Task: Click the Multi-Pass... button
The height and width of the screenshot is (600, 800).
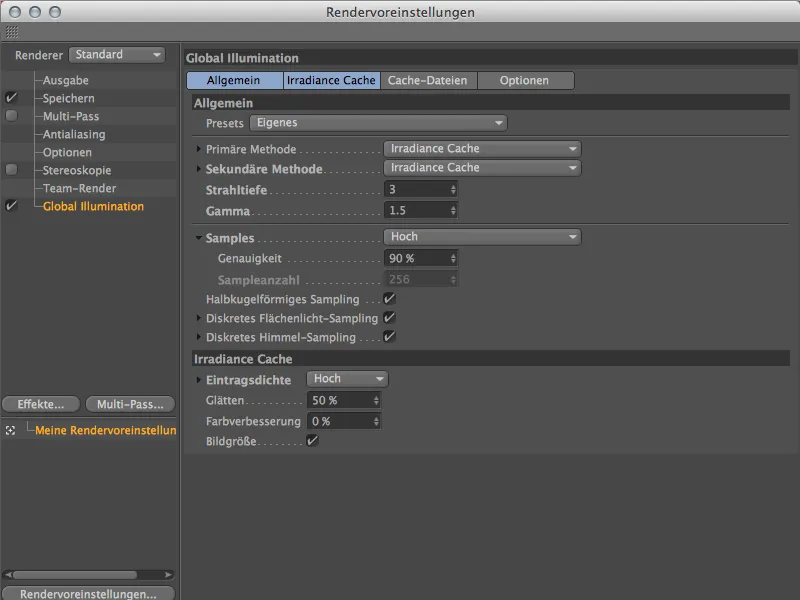Action: click(130, 404)
